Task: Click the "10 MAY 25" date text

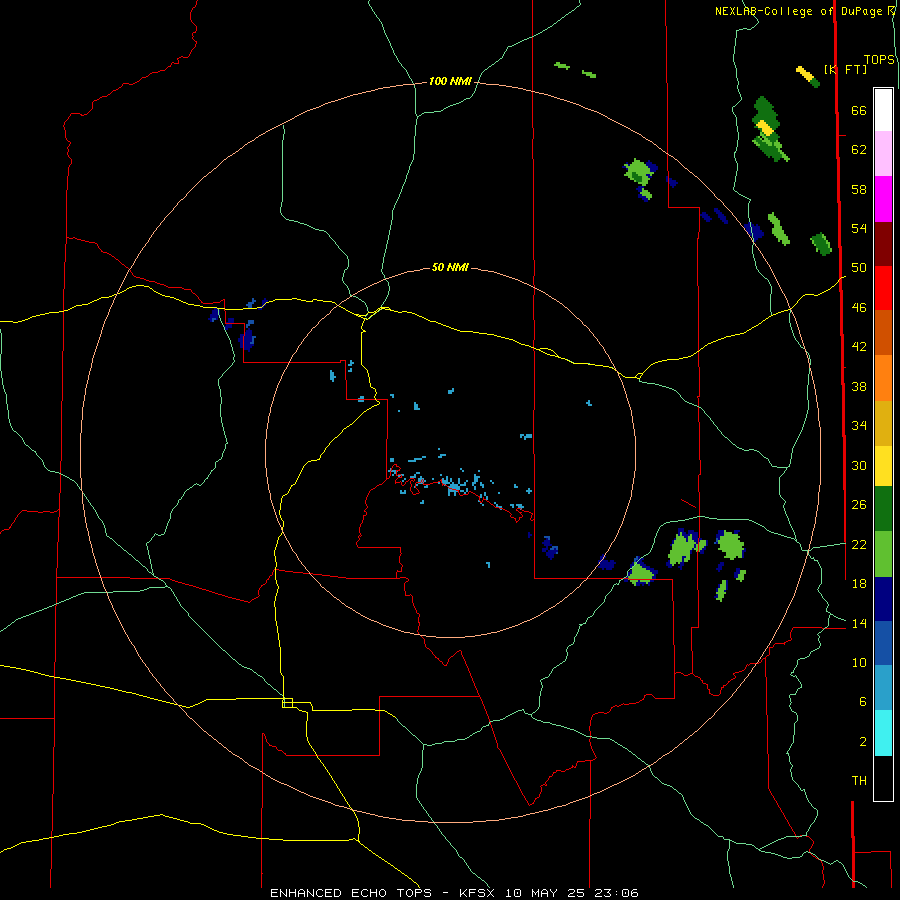Action: tap(545, 893)
